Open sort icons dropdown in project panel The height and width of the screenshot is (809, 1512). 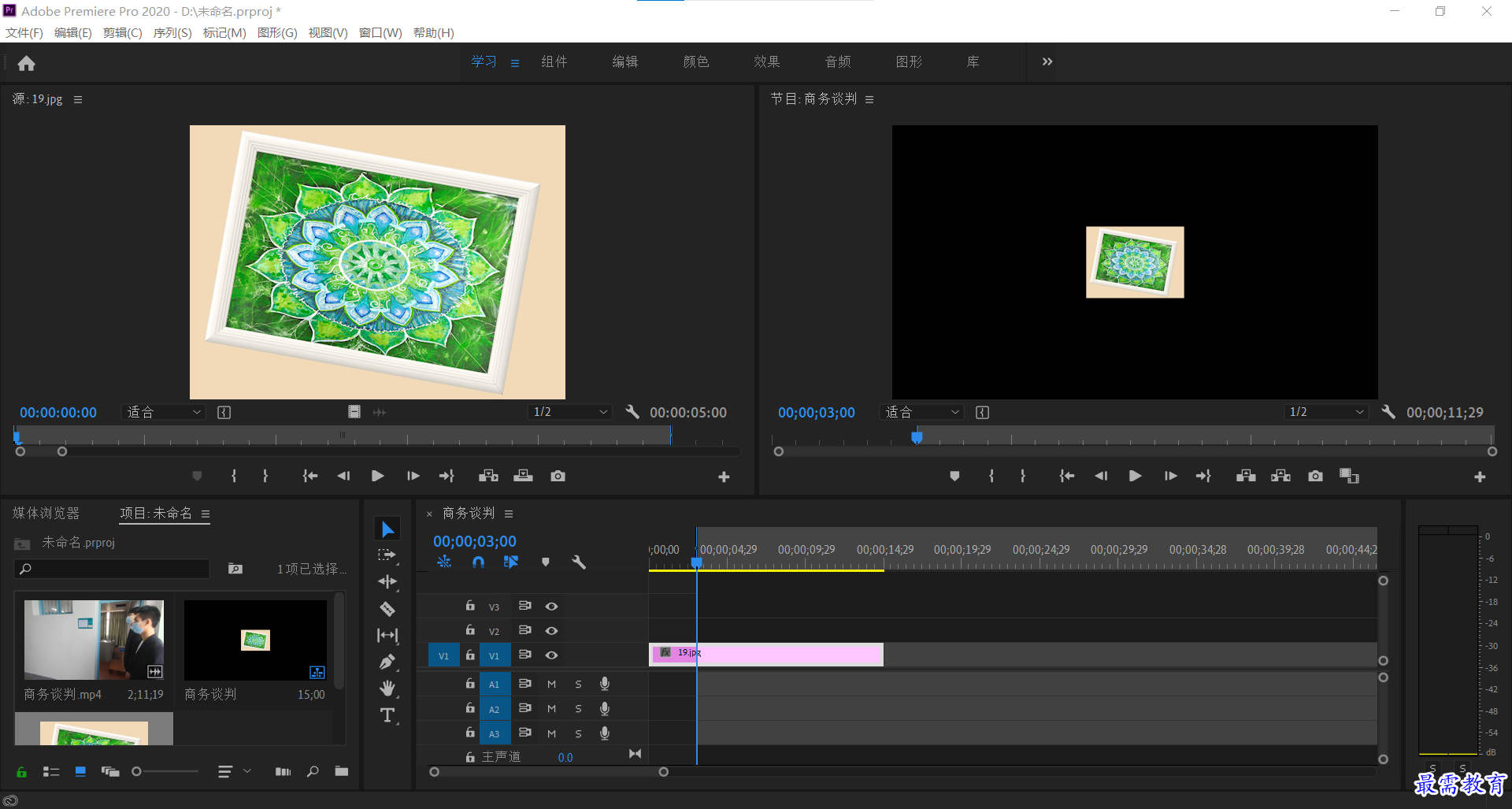(x=234, y=772)
